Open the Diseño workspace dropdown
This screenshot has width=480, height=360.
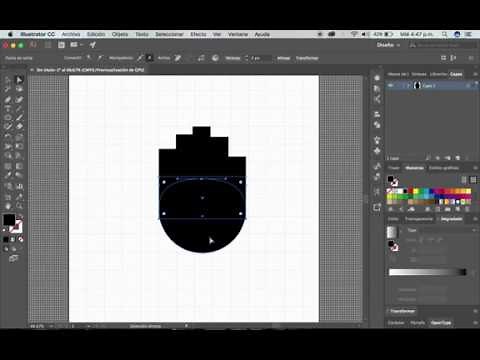click(x=388, y=45)
